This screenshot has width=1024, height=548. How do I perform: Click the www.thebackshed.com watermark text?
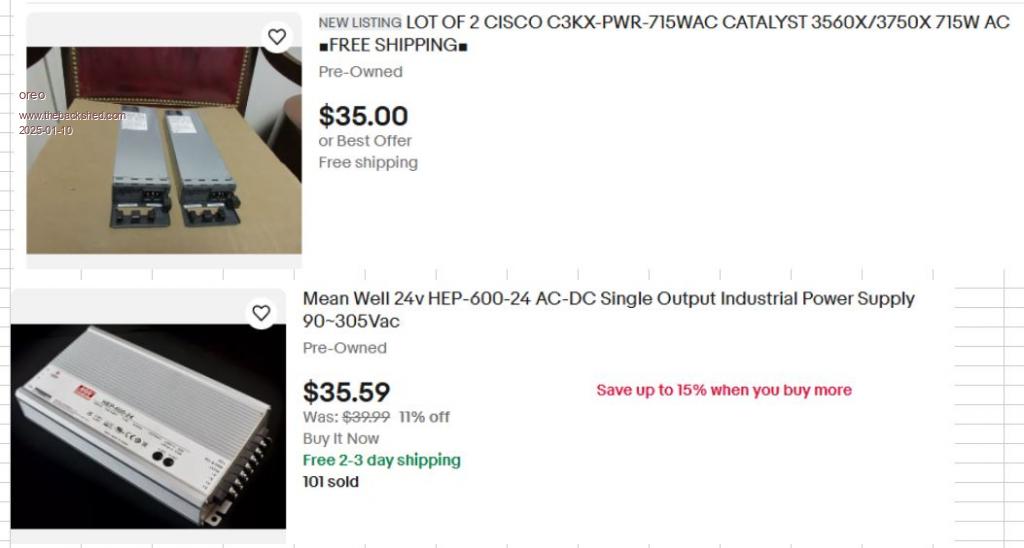[x=72, y=115]
